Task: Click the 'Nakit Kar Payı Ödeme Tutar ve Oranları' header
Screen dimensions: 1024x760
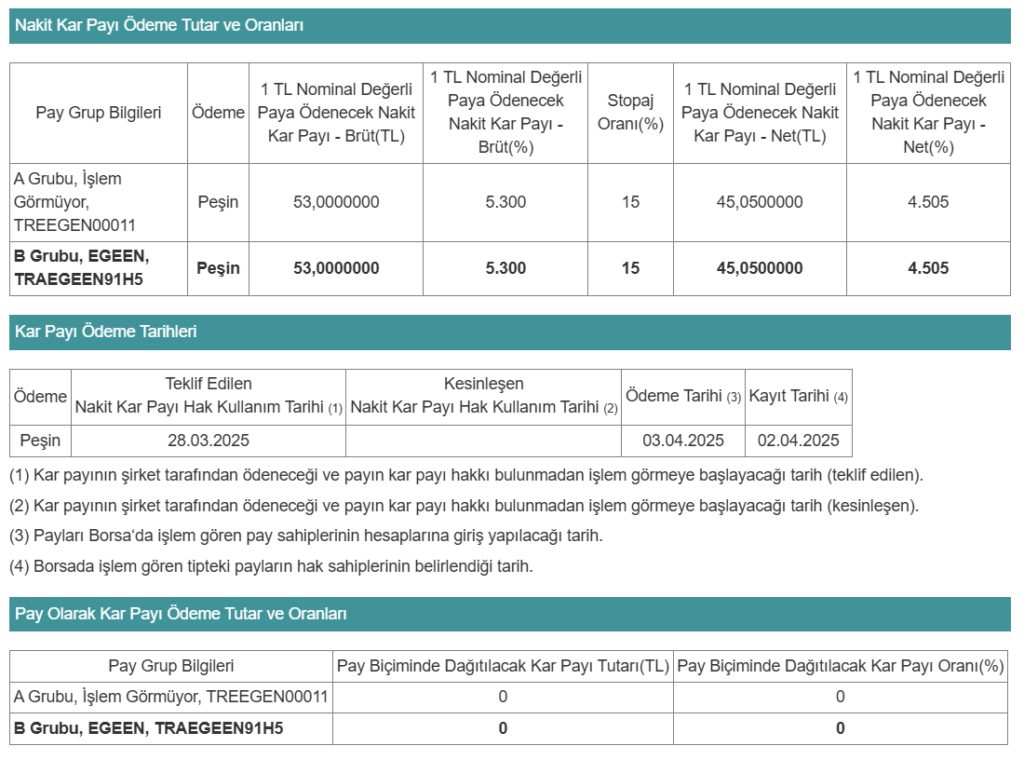Action: [x=509, y=25]
